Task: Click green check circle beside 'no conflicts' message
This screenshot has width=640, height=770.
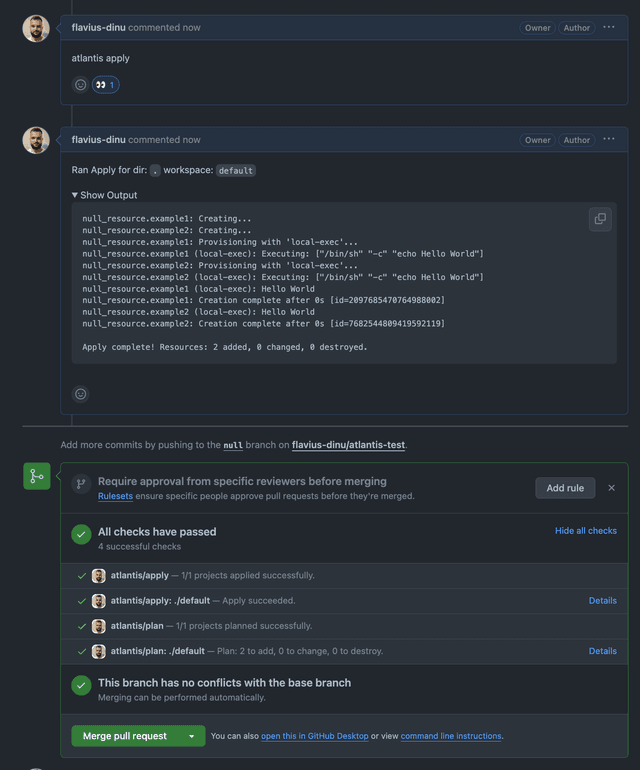Action: (x=81, y=686)
